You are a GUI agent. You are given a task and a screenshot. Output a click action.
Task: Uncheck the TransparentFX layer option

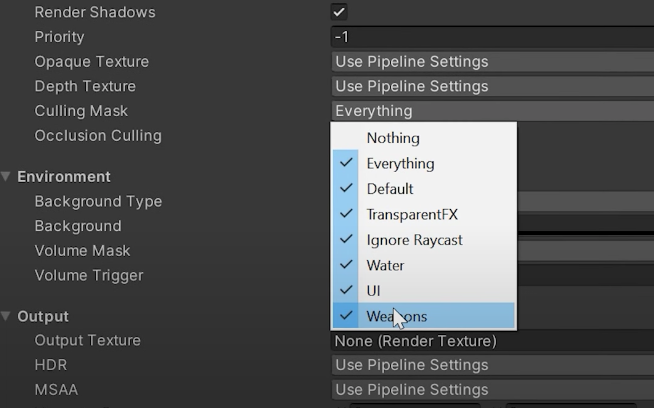click(x=410, y=214)
